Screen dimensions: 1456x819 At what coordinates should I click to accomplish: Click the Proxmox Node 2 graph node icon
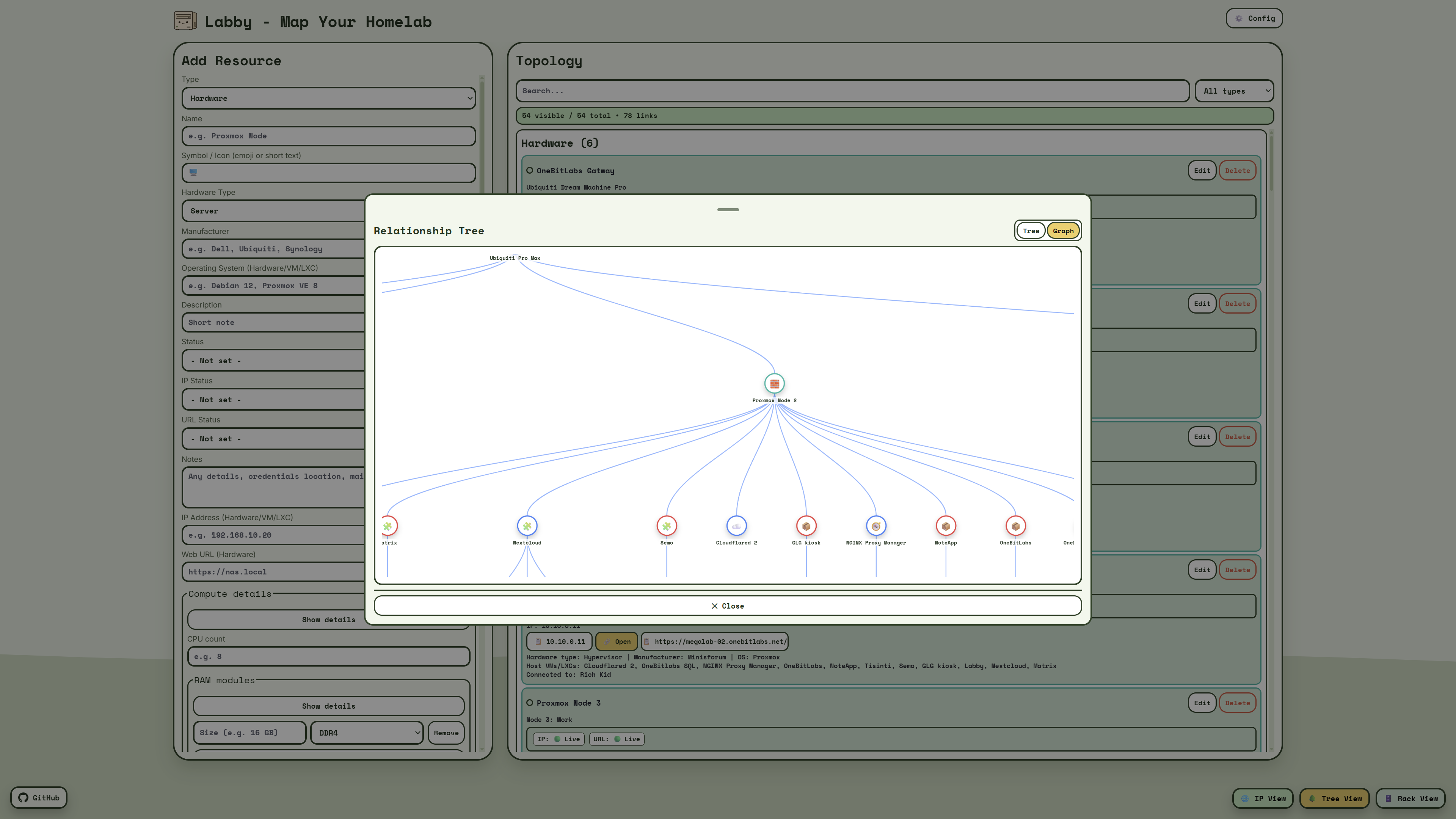coord(774,383)
